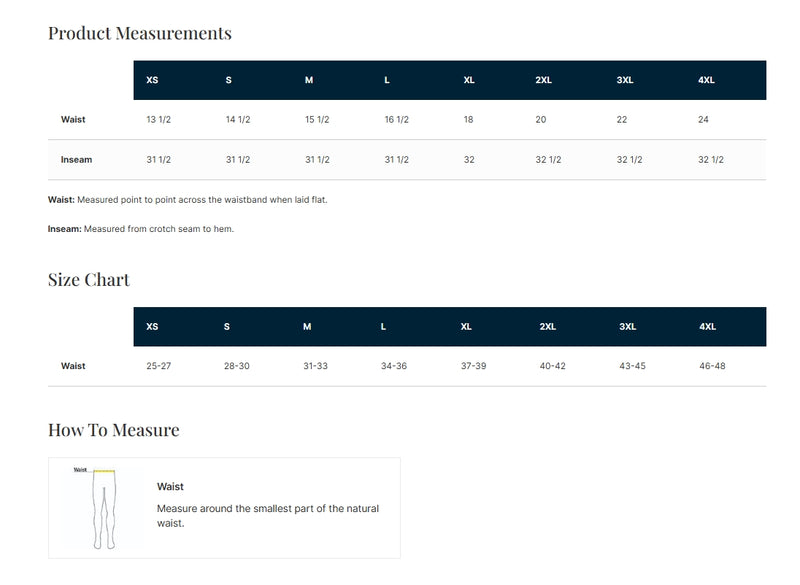Viewport: 800px width, 585px height.
Task: Click the 'Measured point to point' waist description
Action: [x=202, y=200]
